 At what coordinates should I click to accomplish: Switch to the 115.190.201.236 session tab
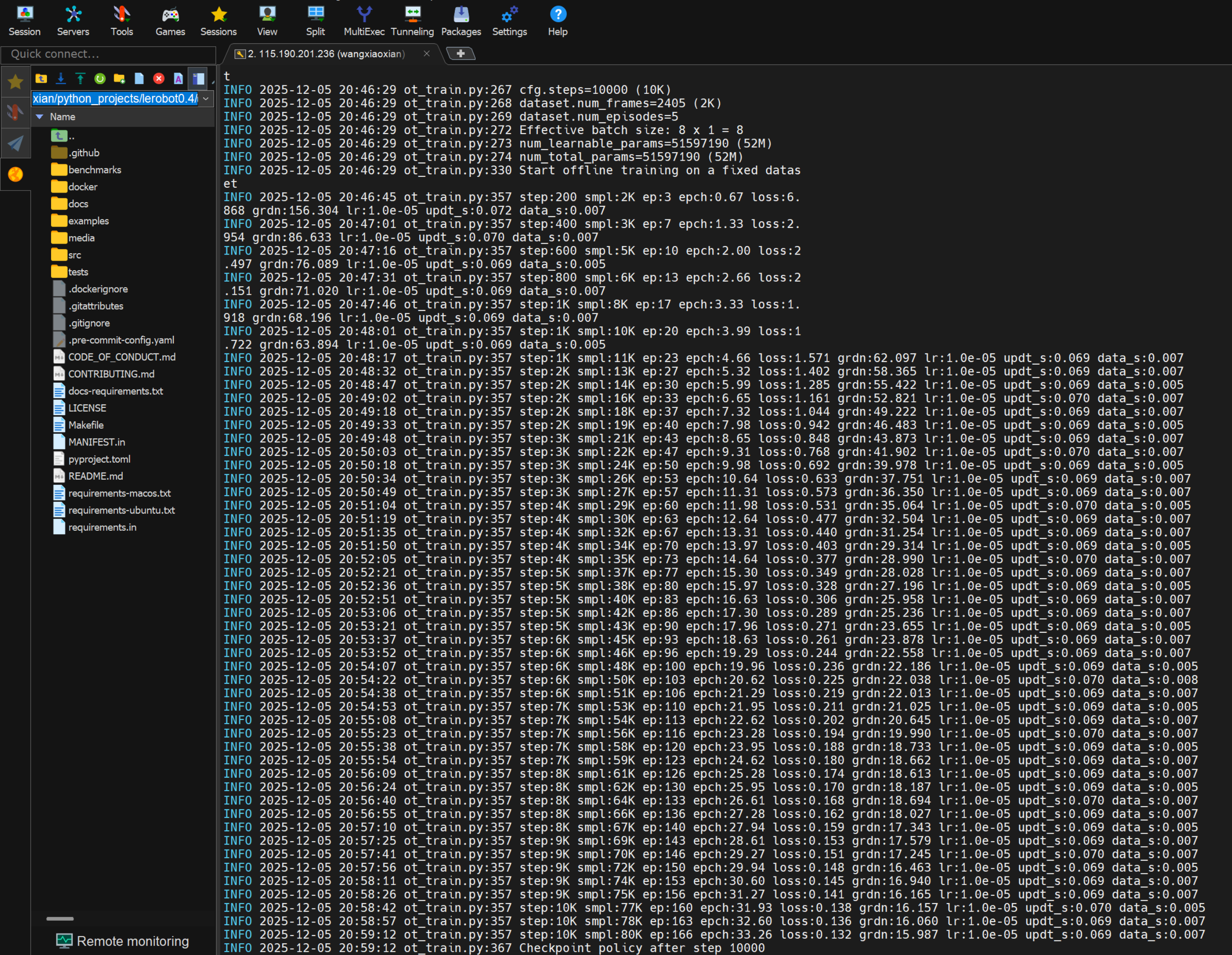pyautogui.click(x=325, y=54)
